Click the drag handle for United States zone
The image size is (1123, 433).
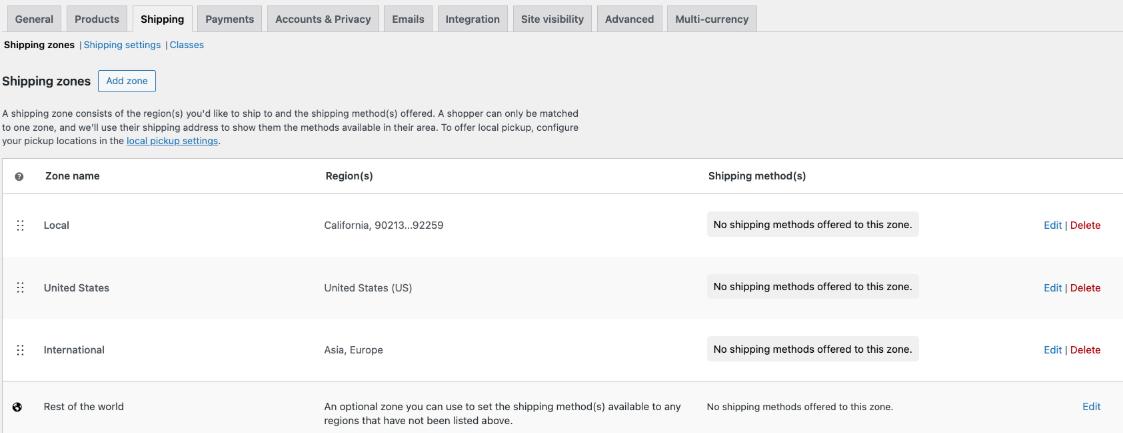point(20,288)
